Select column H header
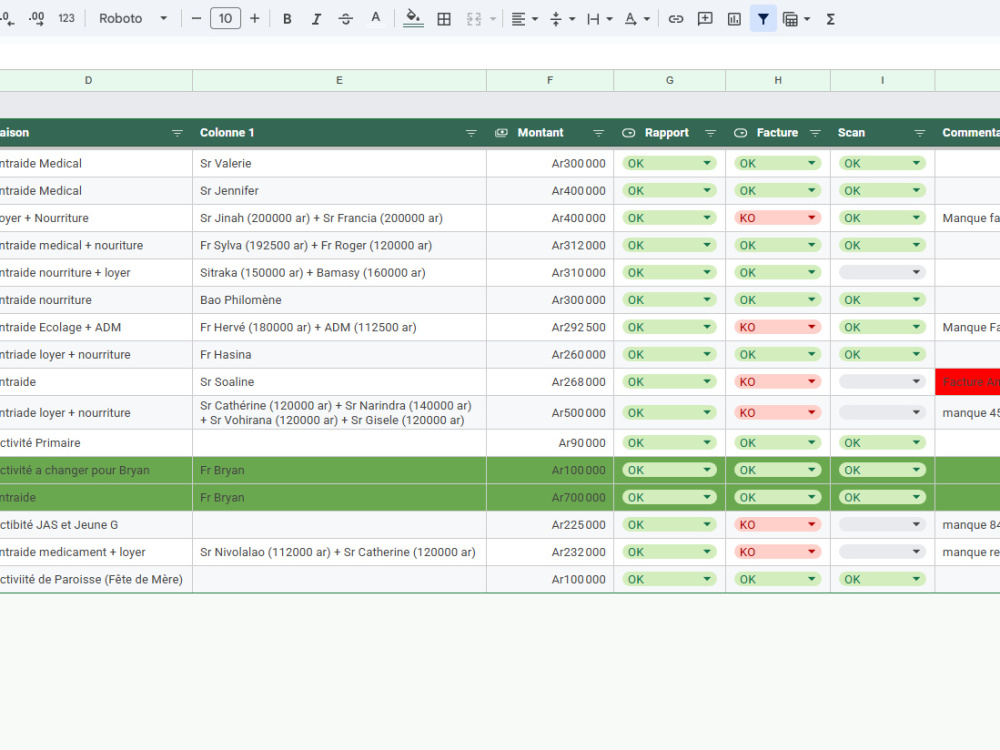Viewport: 1000px width, 750px height. pyautogui.click(x=778, y=80)
